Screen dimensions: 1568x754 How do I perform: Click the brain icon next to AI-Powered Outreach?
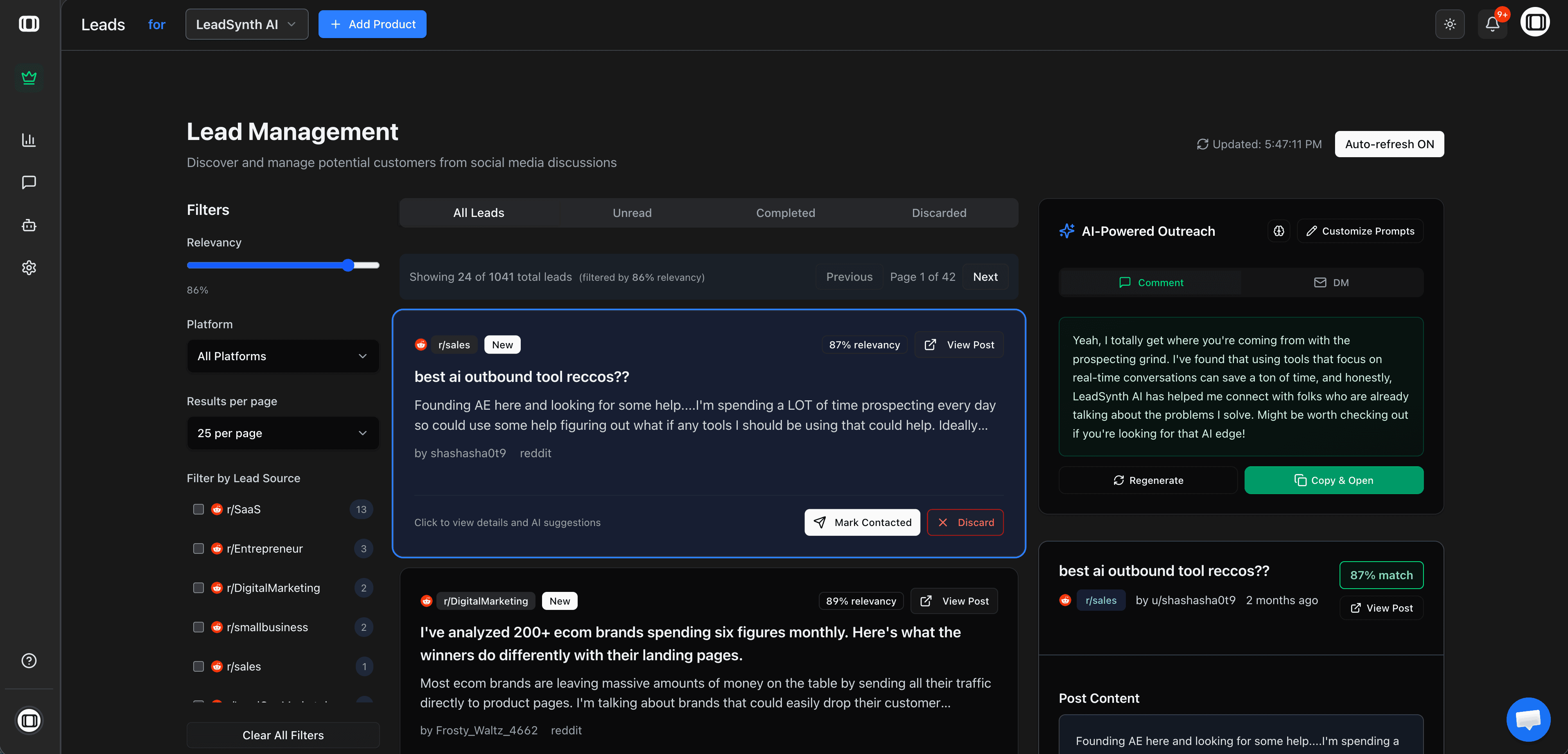tap(1279, 230)
